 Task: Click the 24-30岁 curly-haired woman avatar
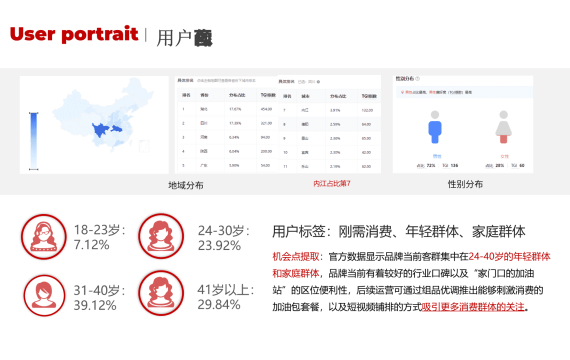click(x=161, y=236)
